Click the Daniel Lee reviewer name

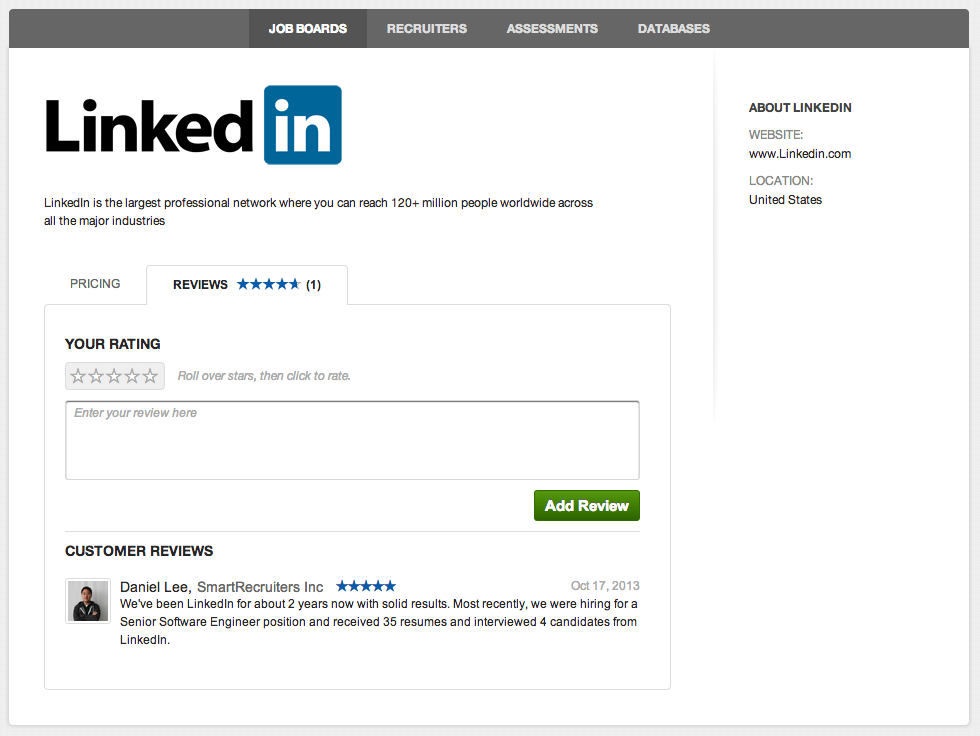(x=154, y=587)
